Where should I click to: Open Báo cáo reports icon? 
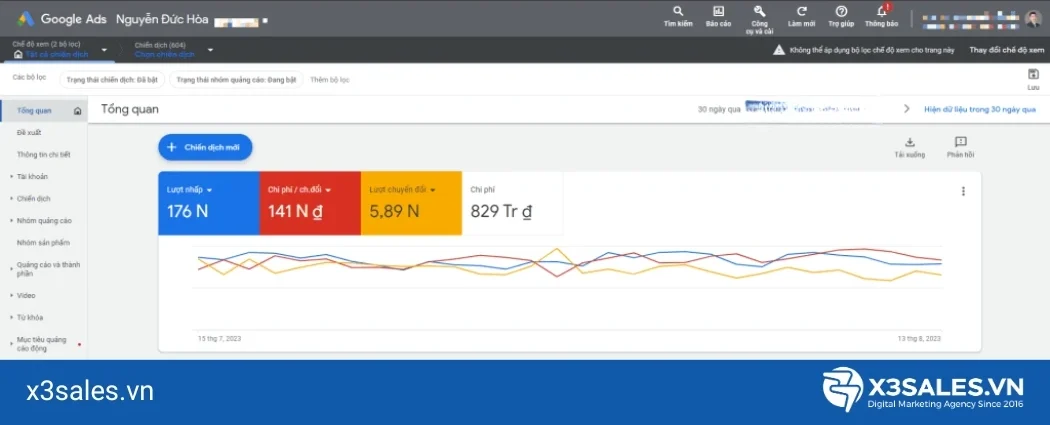719,11
